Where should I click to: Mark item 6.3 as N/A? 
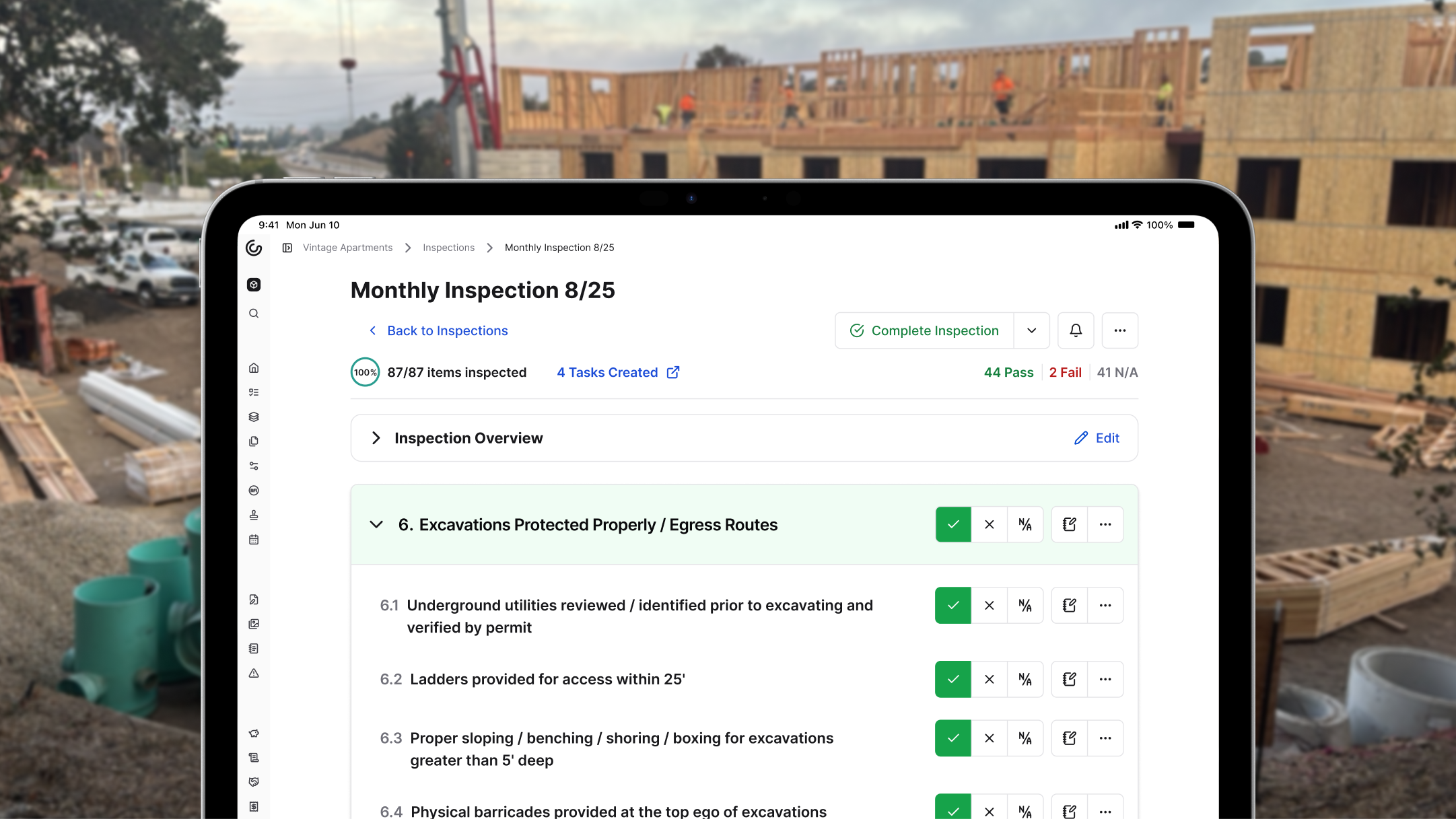point(1025,738)
